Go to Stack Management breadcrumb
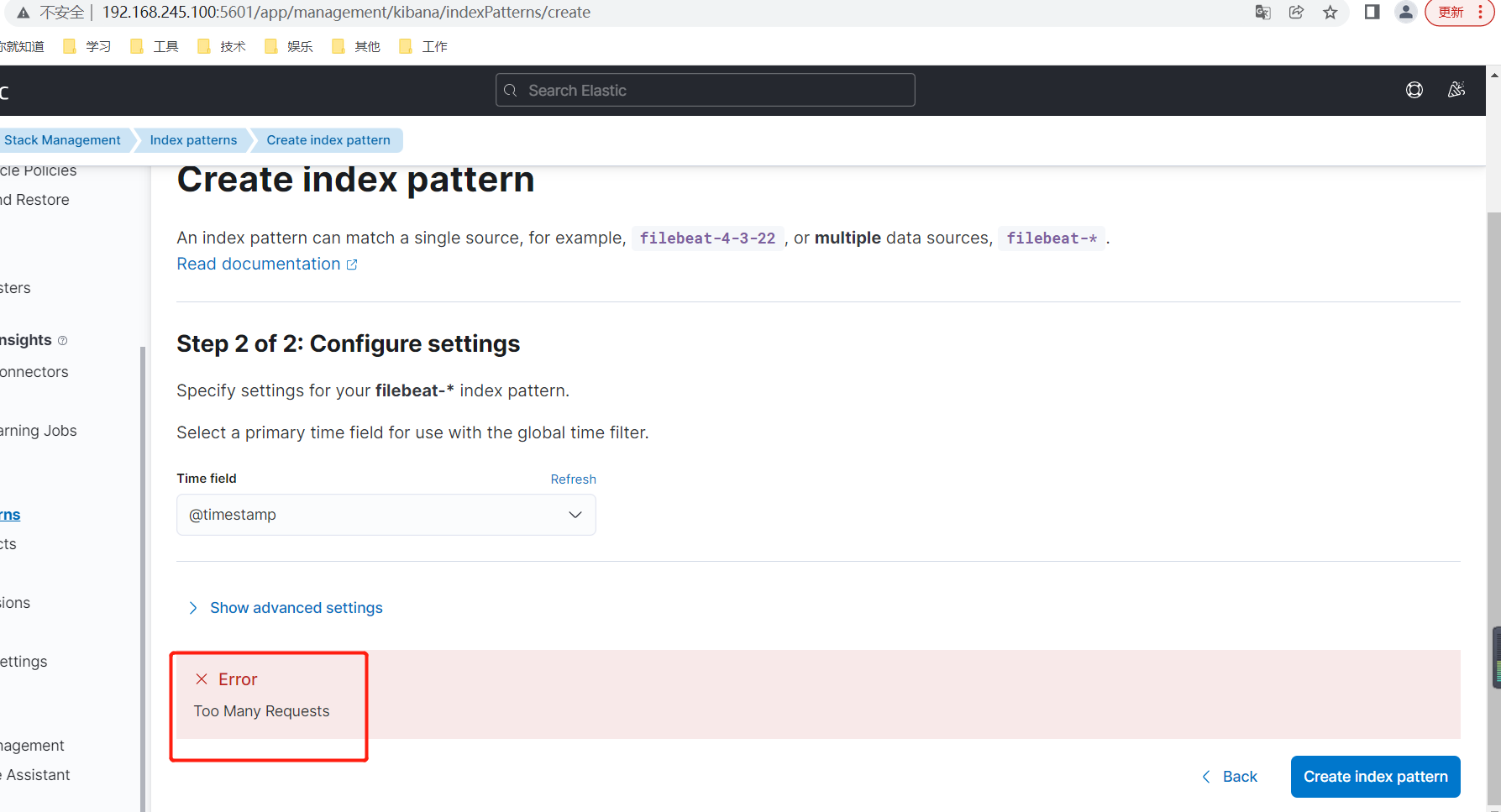This screenshot has width=1501, height=812. coord(62,140)
